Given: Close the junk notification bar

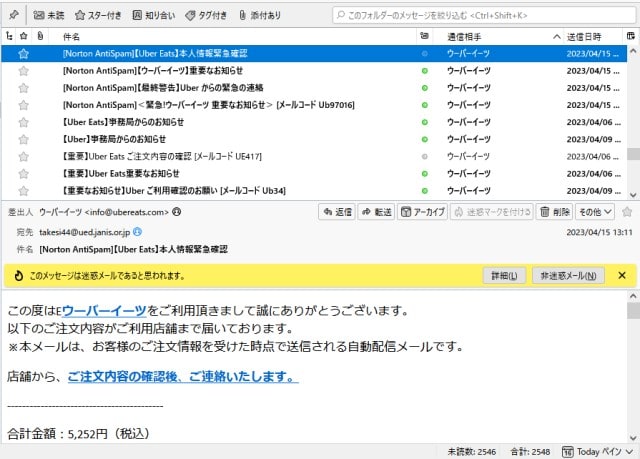Looking at the screenshot, I should click(622, 275).
